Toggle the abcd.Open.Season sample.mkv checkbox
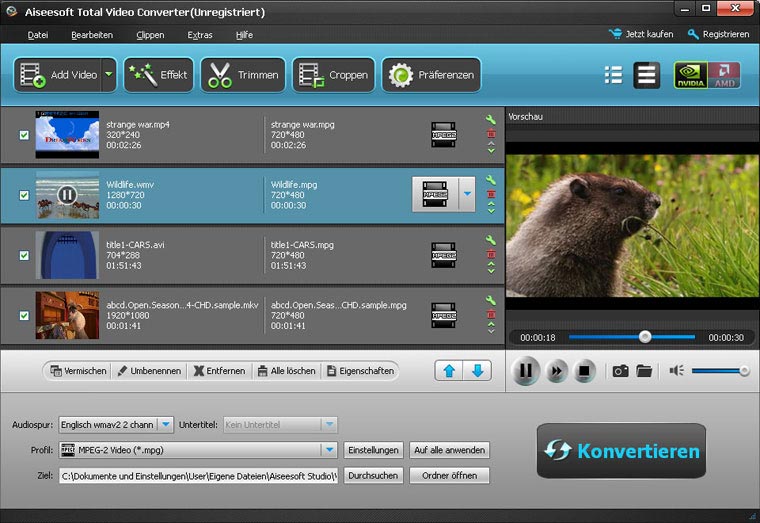Viewport: 760px width, 523px height. (24, 315)
